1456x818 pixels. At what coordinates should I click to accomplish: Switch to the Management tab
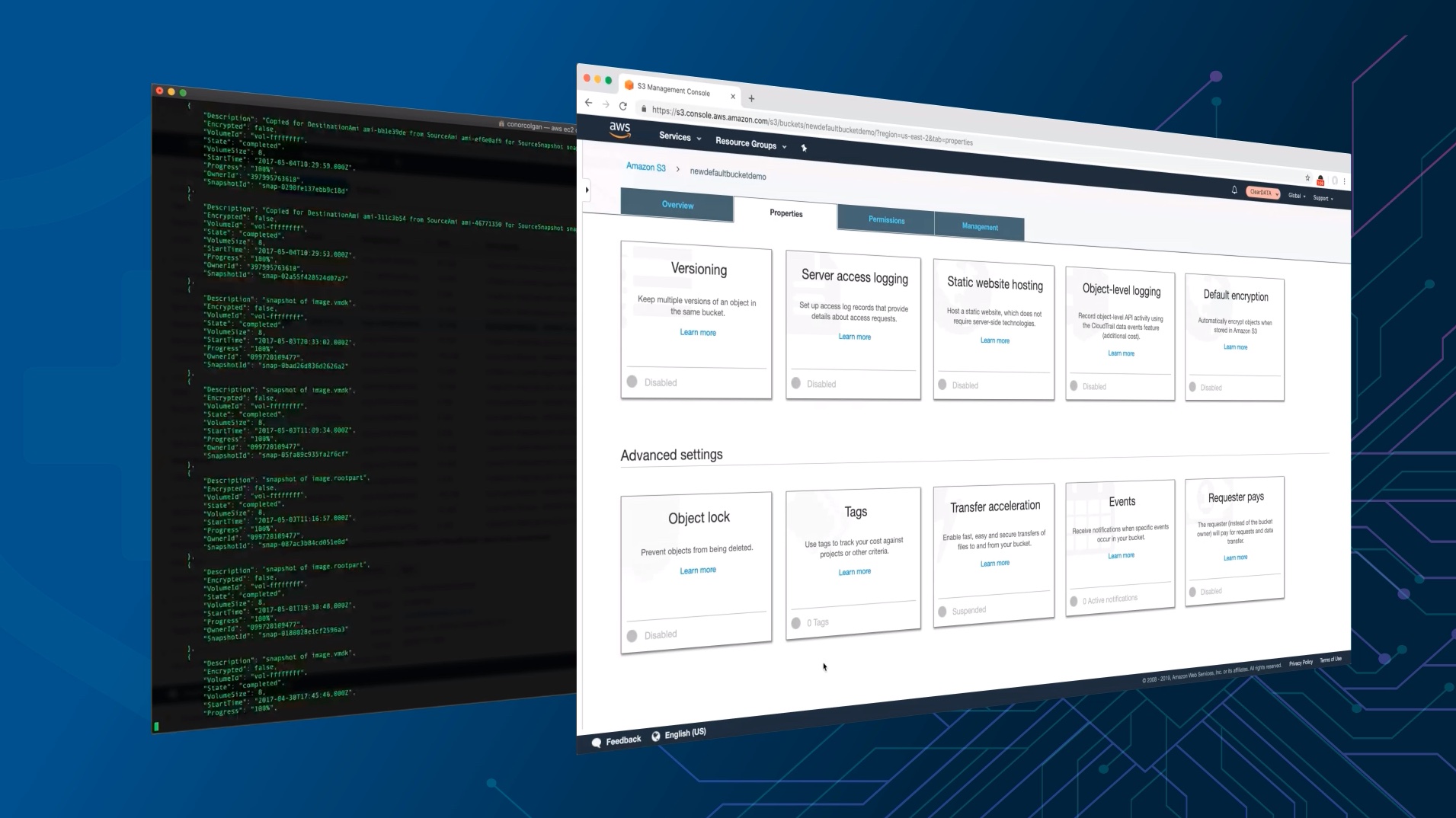(979, 227)
